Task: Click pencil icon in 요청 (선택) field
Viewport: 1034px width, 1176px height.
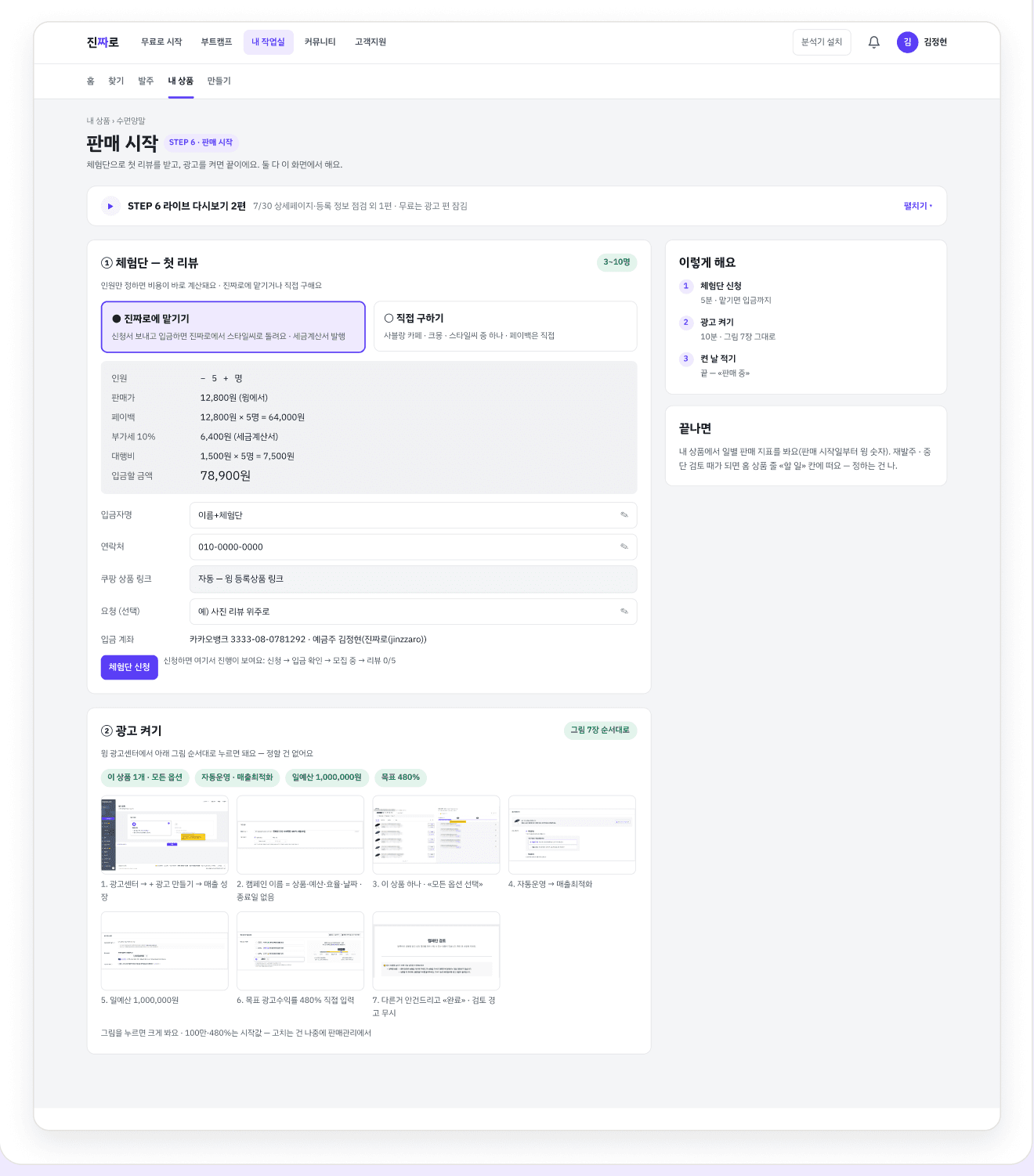Action: coord(624,611)
